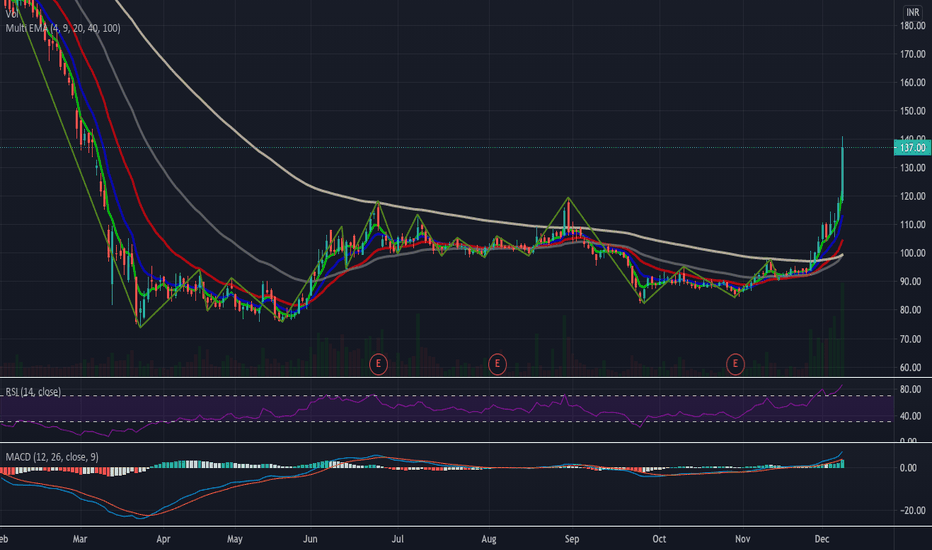932x550 pixels.
Task: Click the November earnings E marker
Action: (x=735, y=364)
